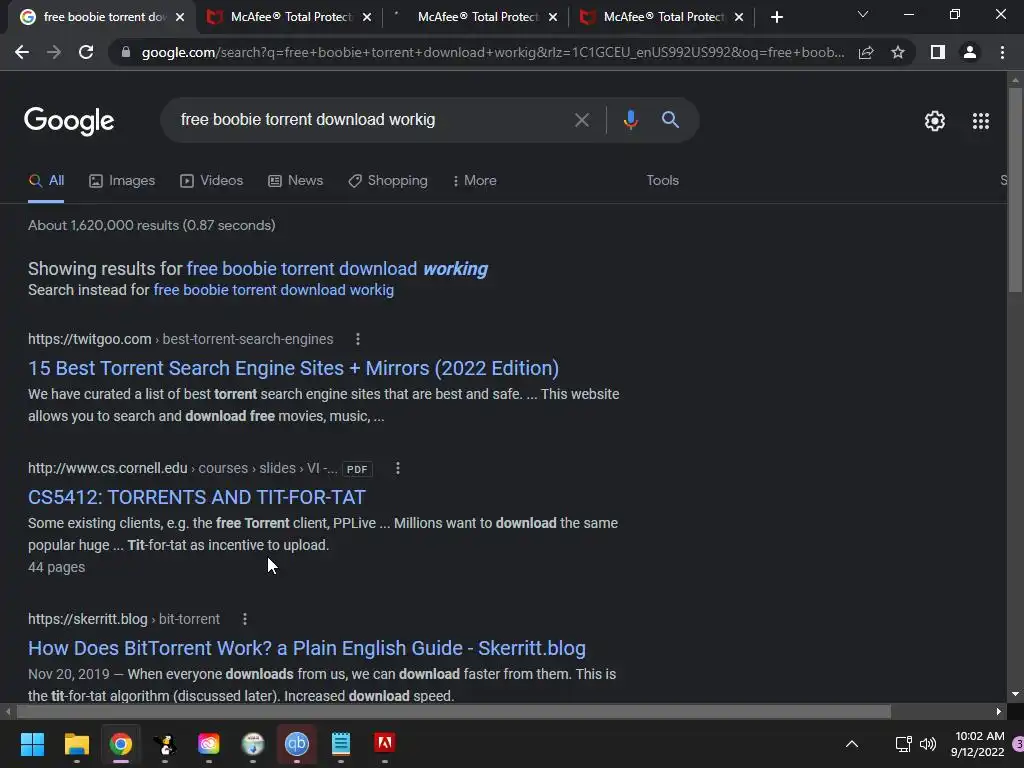Click the browser address bar URL
Screen dimensions: 1024x768
[493, 52]
